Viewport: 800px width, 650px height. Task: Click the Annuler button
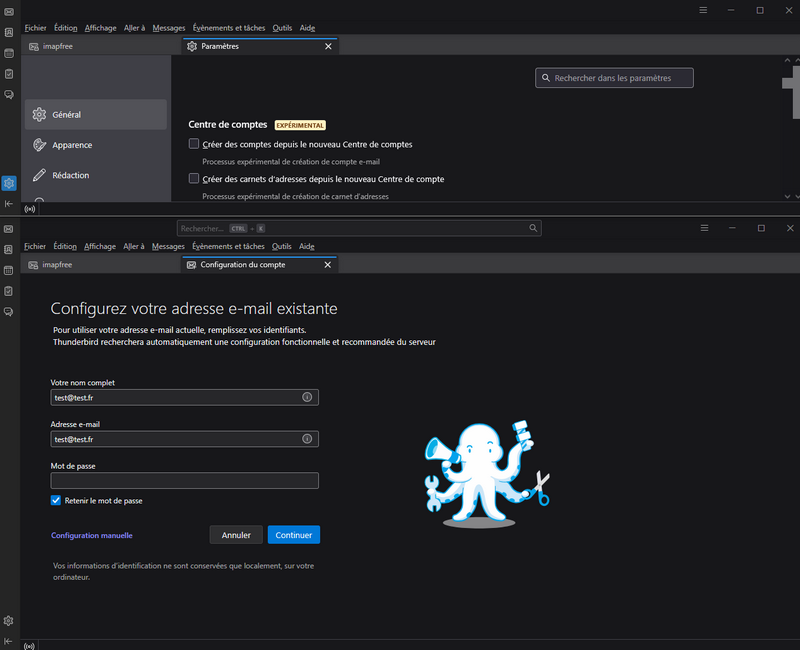point(236,535)
